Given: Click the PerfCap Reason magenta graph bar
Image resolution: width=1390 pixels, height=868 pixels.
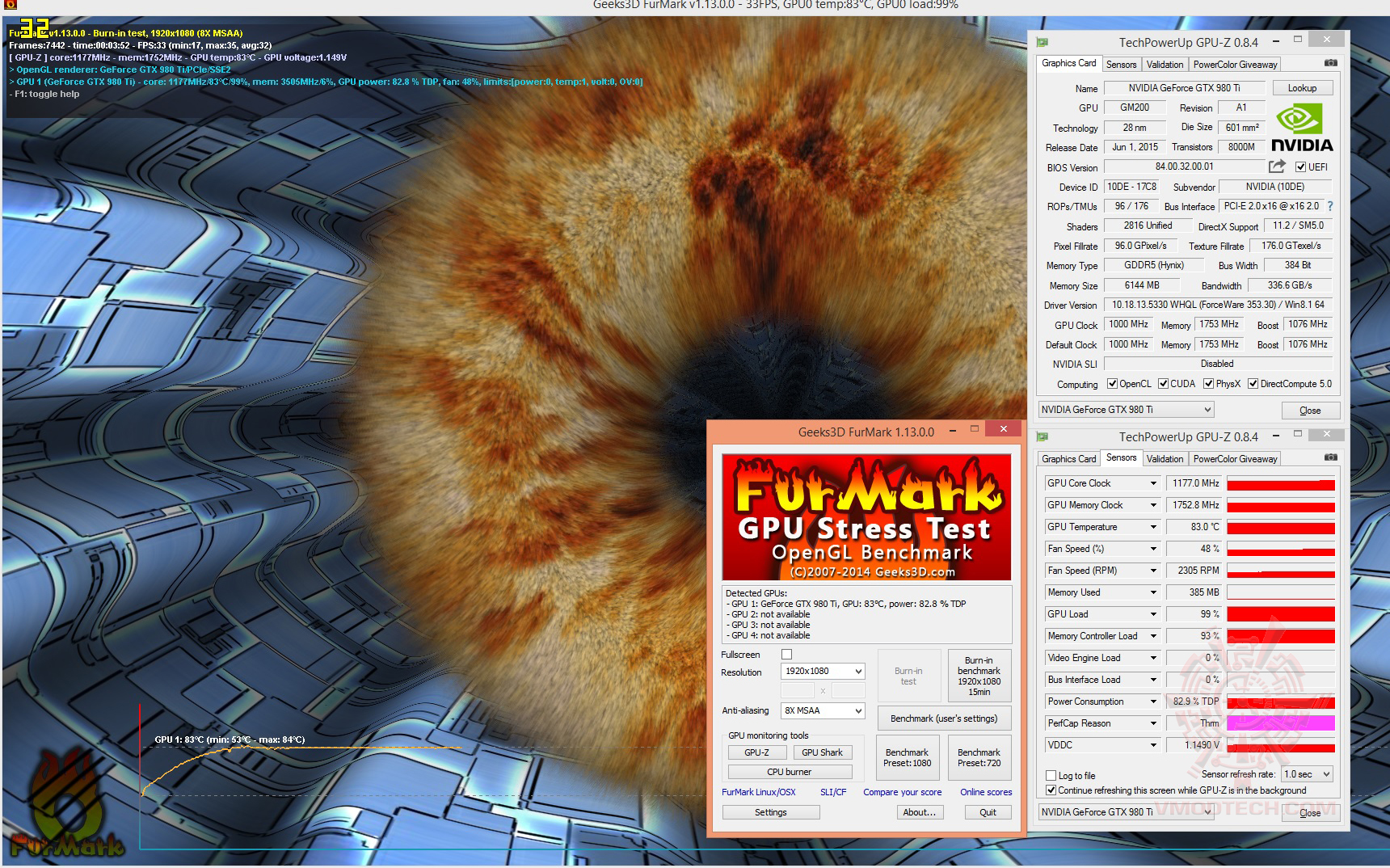Looking at the screenshot, I should click(x=1281, y=723).
